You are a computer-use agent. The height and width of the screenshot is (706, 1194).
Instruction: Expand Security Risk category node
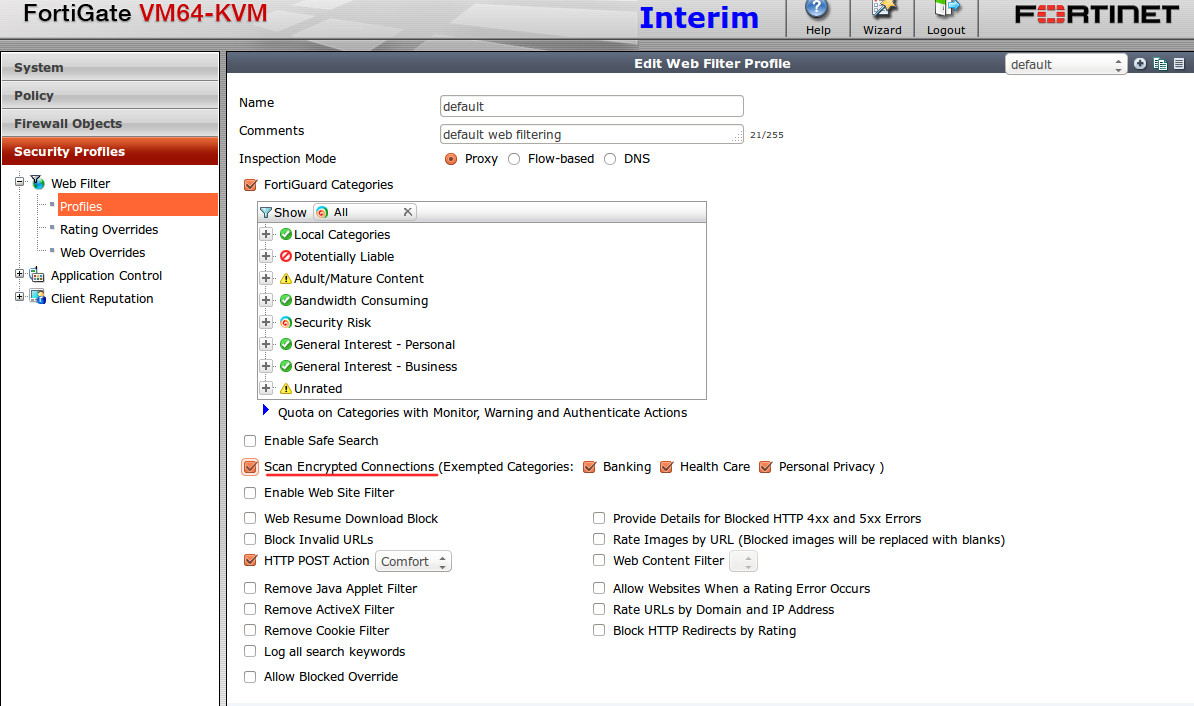266,322
